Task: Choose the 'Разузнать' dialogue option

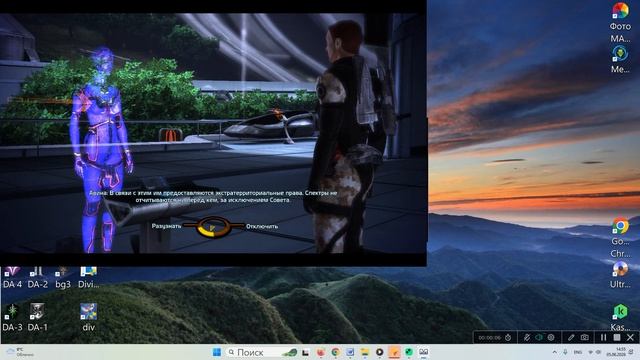Action: 166,226
